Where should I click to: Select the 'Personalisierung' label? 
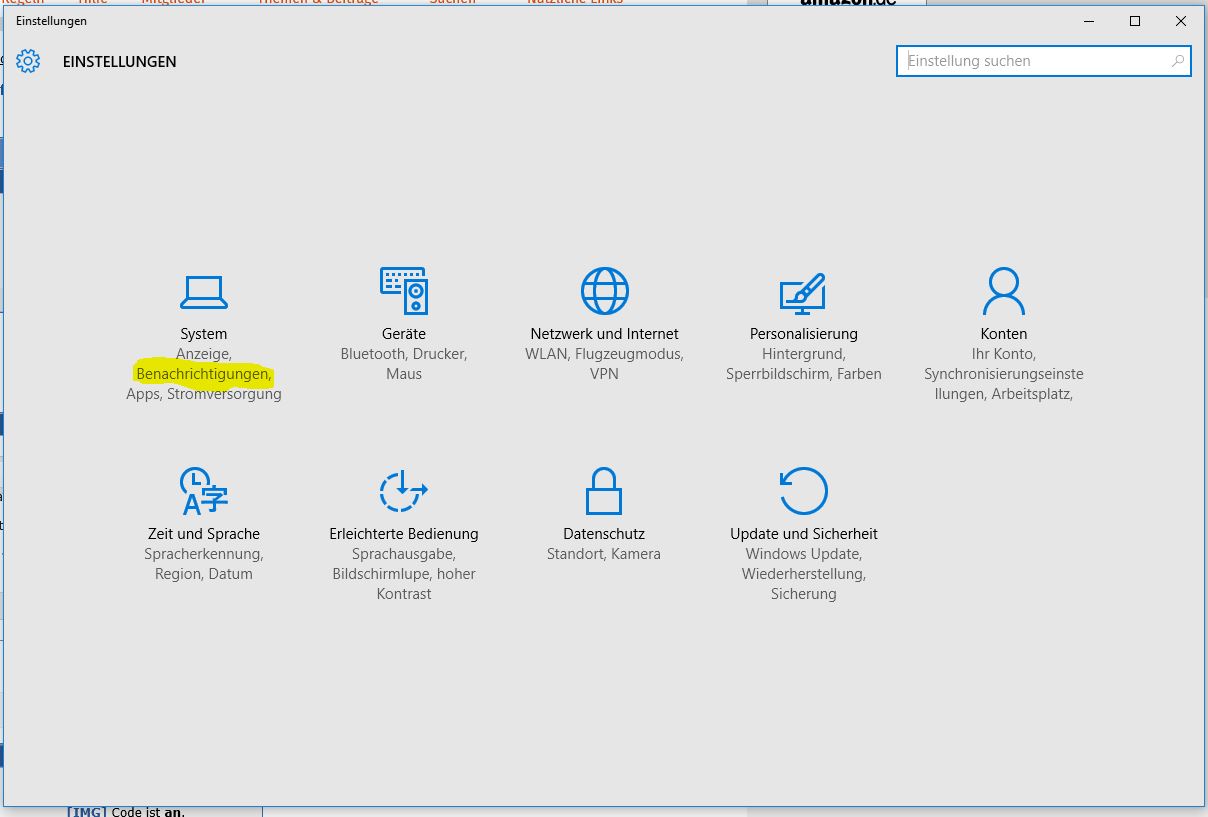(804, 334)
